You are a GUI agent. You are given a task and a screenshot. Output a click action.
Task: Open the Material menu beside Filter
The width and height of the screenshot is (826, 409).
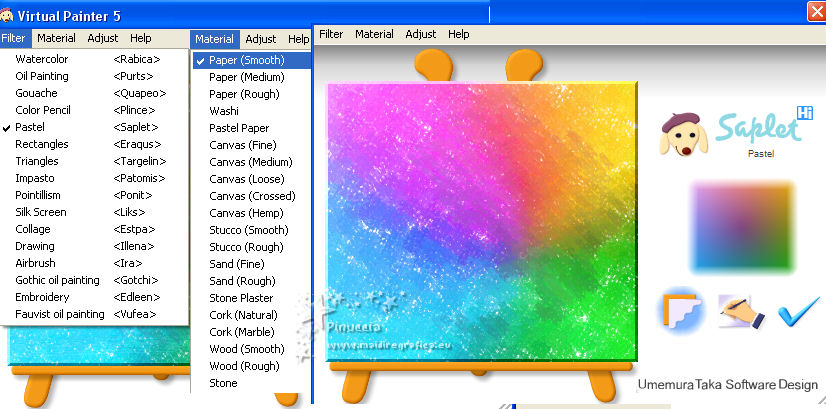point(56,38)
